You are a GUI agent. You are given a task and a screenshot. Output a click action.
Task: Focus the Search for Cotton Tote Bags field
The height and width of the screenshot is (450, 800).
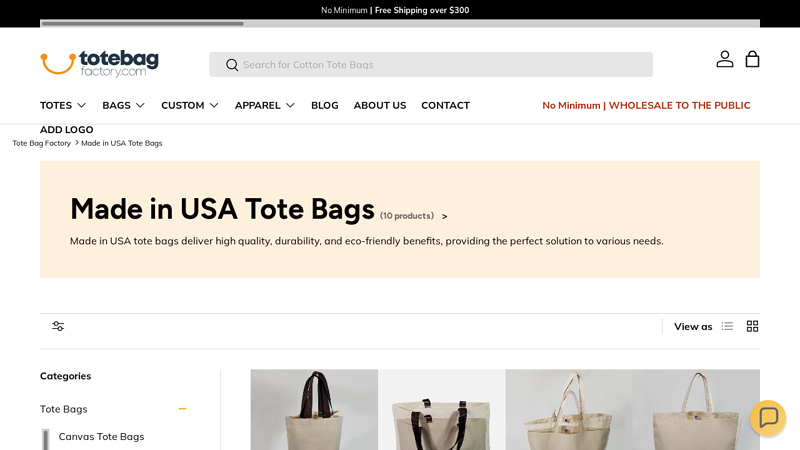pyautogui.click(x=431, y=64)
